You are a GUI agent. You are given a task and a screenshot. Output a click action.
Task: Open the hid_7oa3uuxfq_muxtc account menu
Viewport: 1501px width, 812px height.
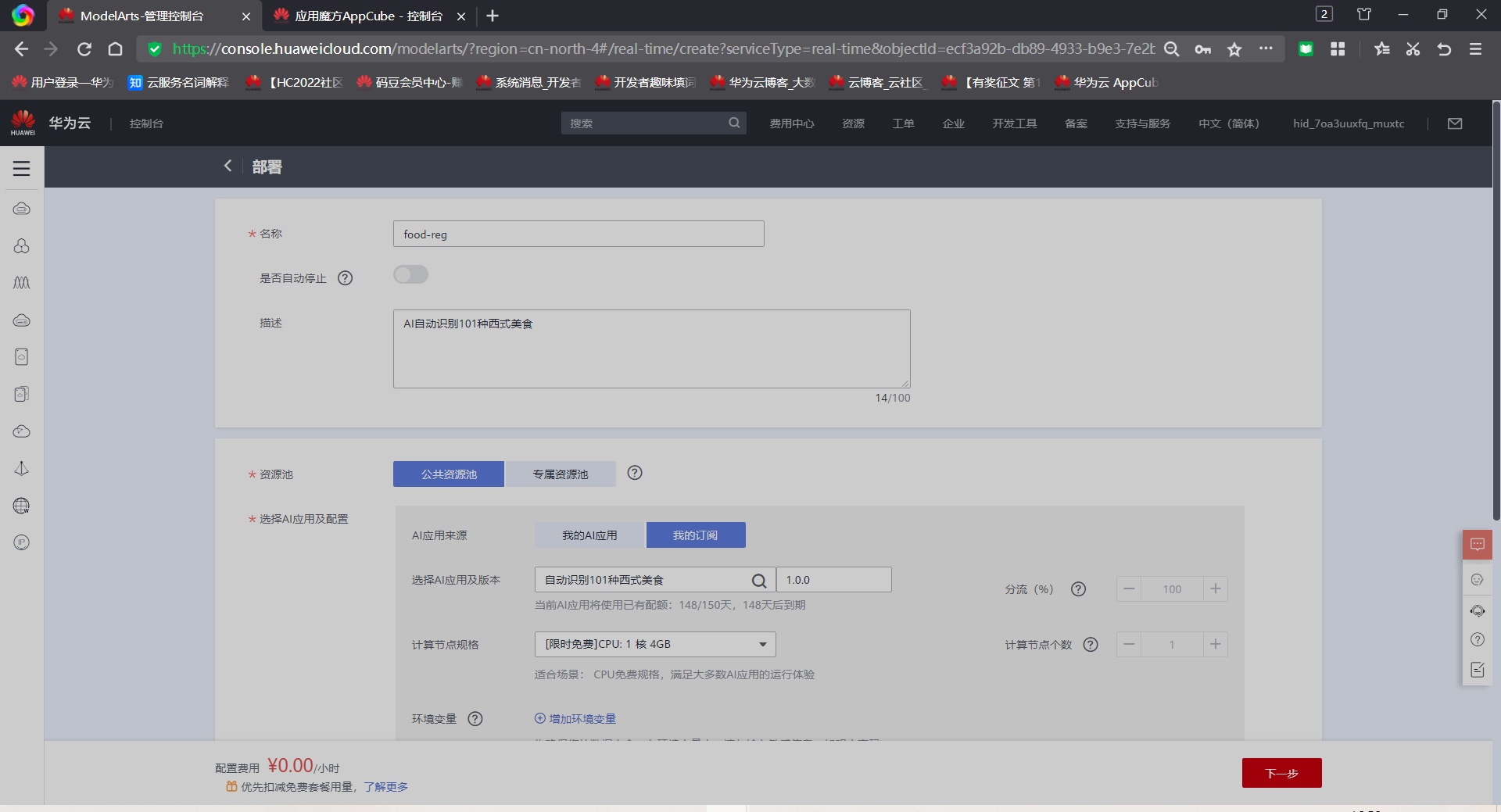[1349, 123]
